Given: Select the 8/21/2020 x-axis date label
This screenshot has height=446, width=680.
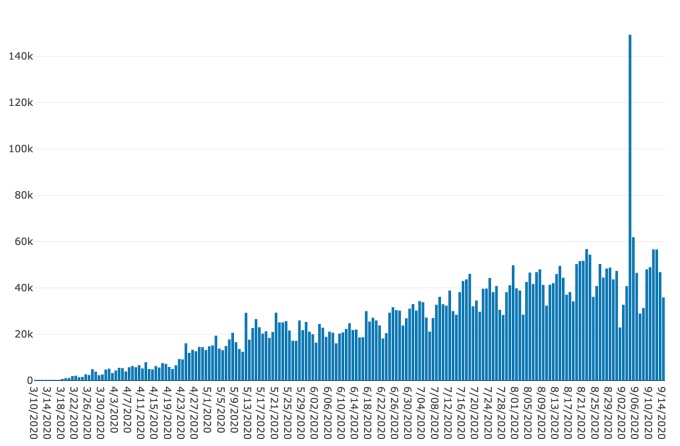Looking at the screenshot, I should [582, 413].
